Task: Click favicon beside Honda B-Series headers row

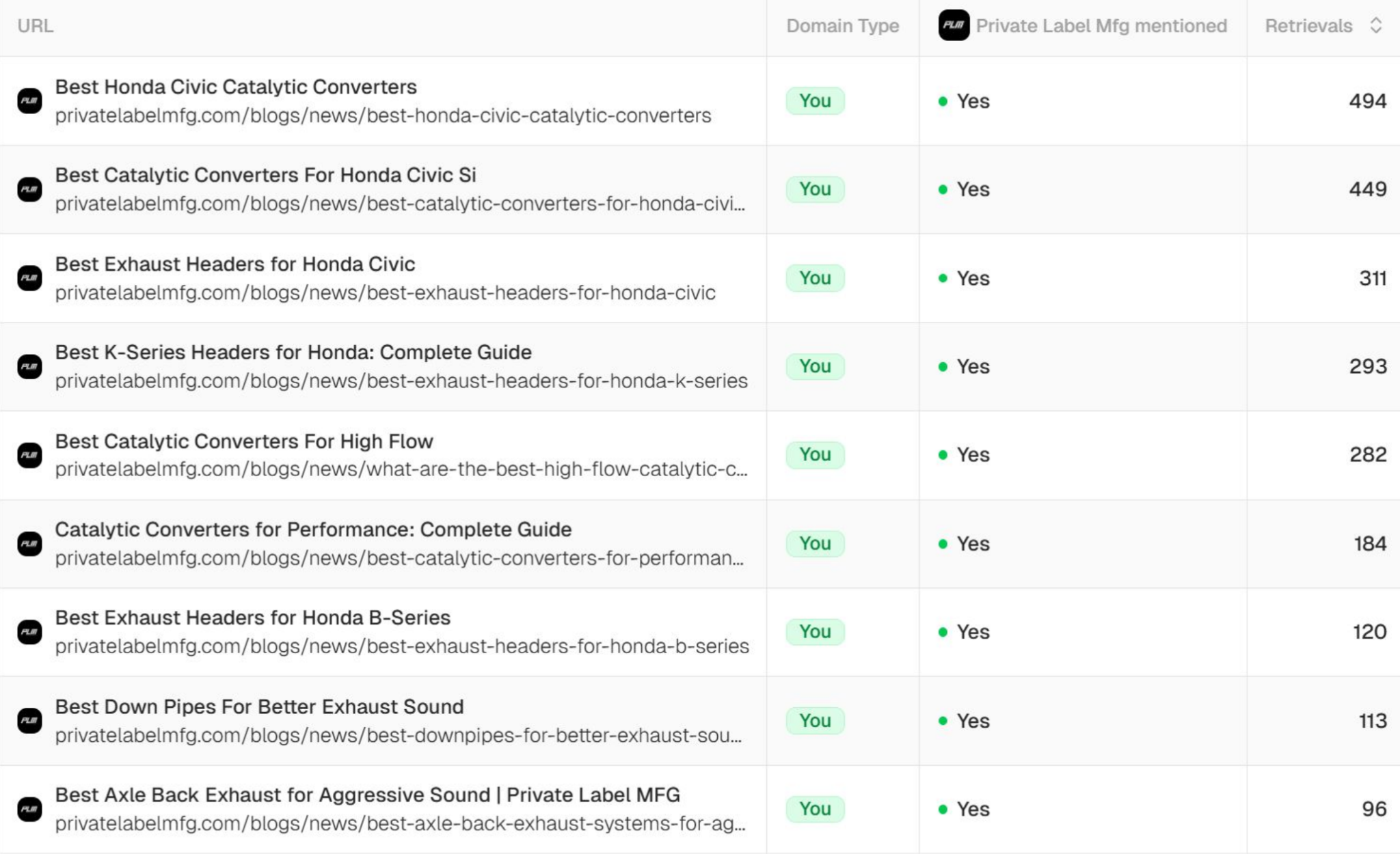Action: 29,632
